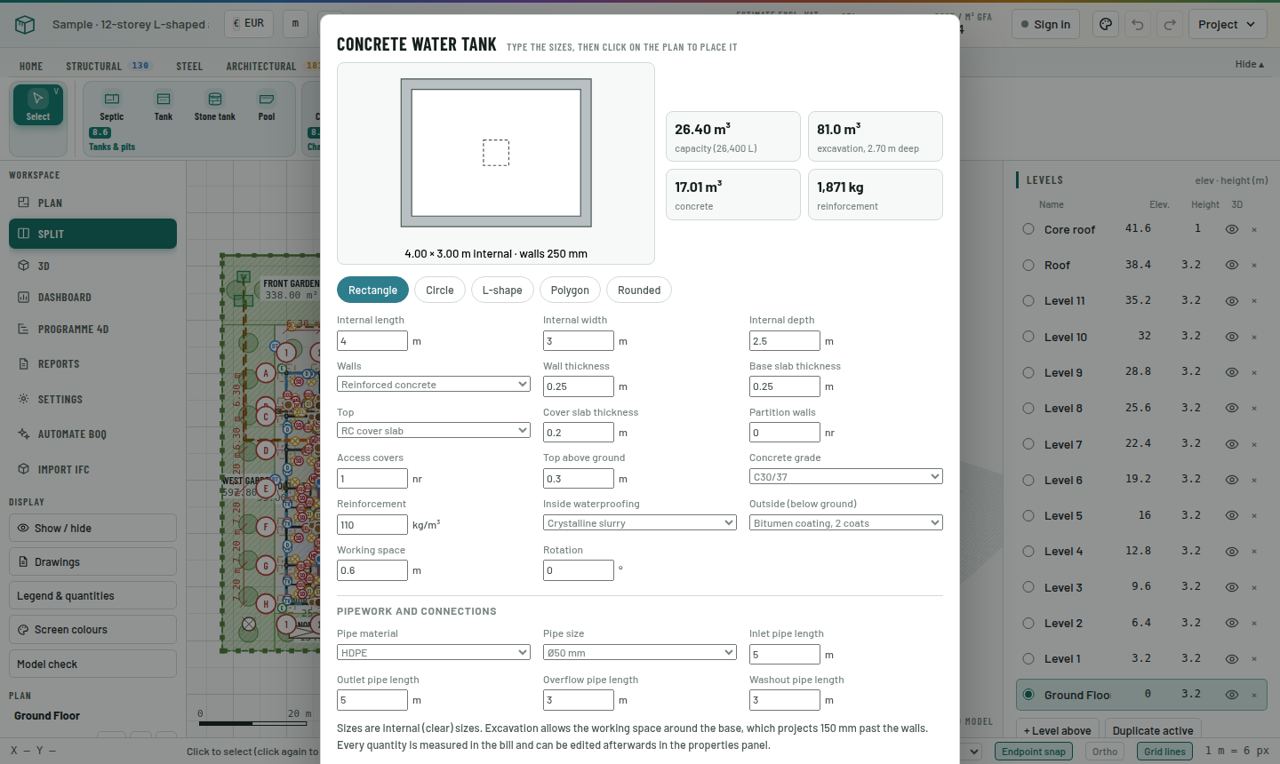This screenshot has width=1280, height=764.
Task: Click the app cube logo icon
Action: (25, 25)
